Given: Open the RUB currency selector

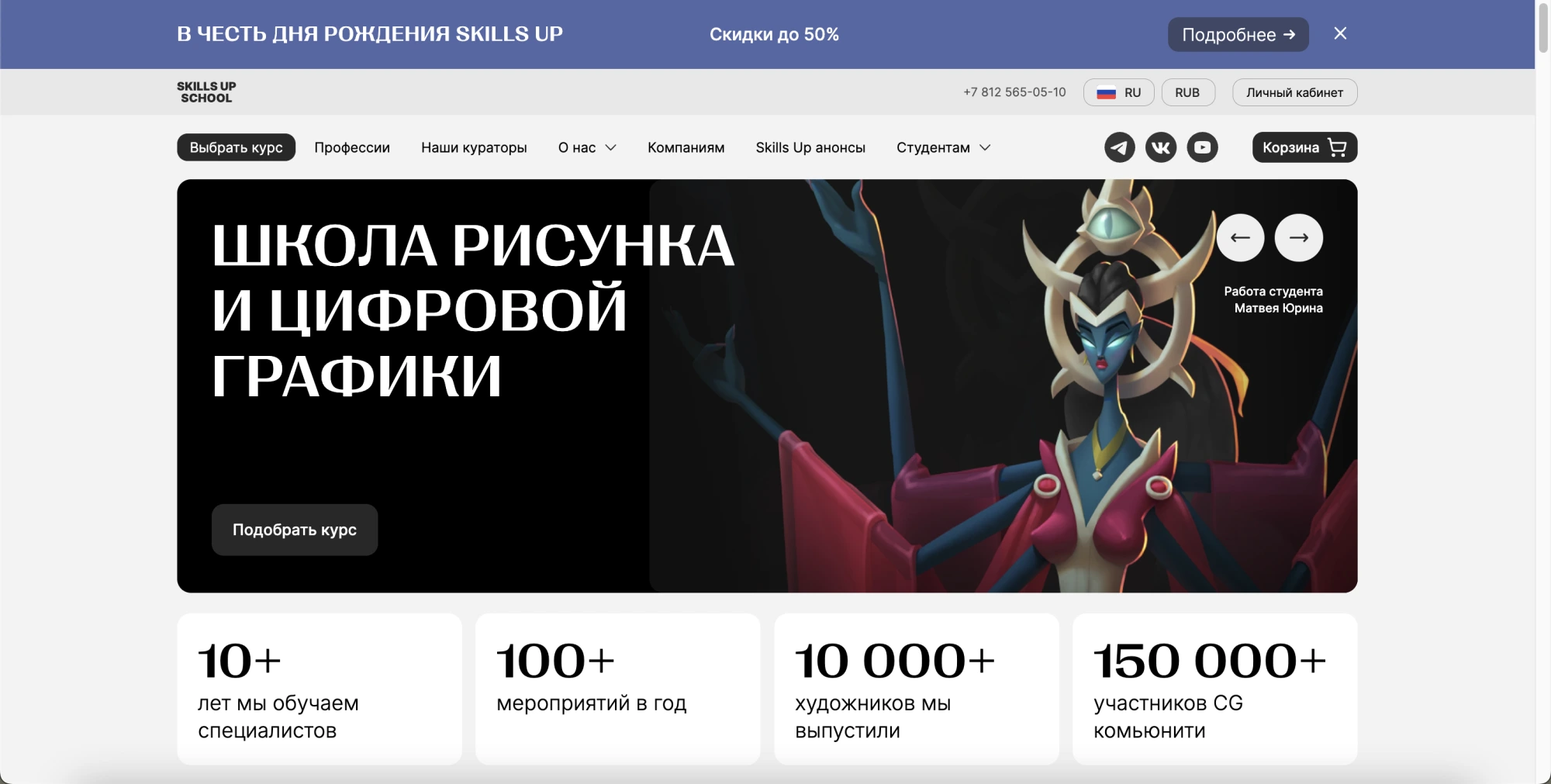Looking at the screenshot, I should pos(1187,92).
